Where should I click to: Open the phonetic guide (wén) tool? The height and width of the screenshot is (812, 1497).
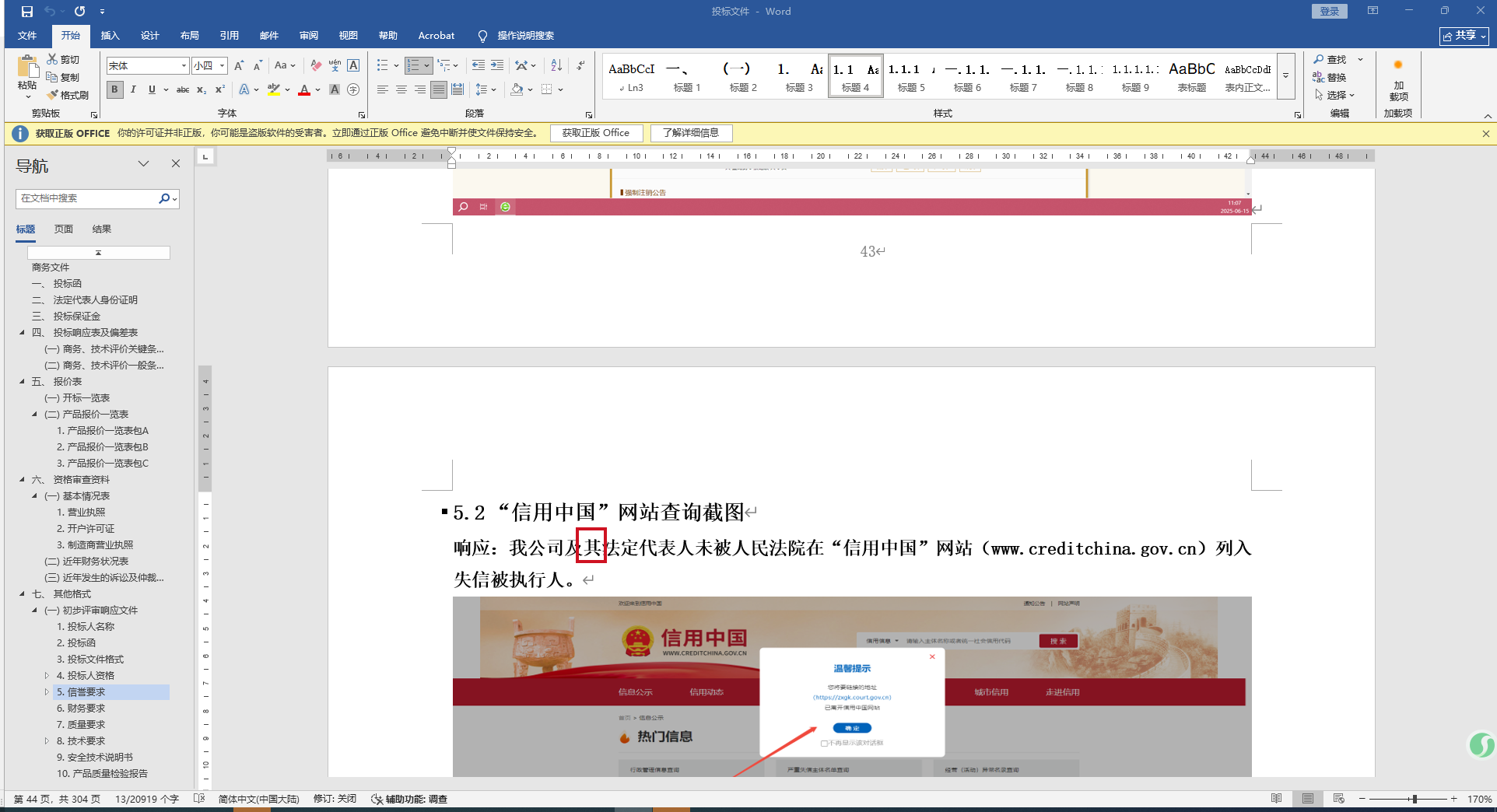pyautogui.click(x=335, y=66)
